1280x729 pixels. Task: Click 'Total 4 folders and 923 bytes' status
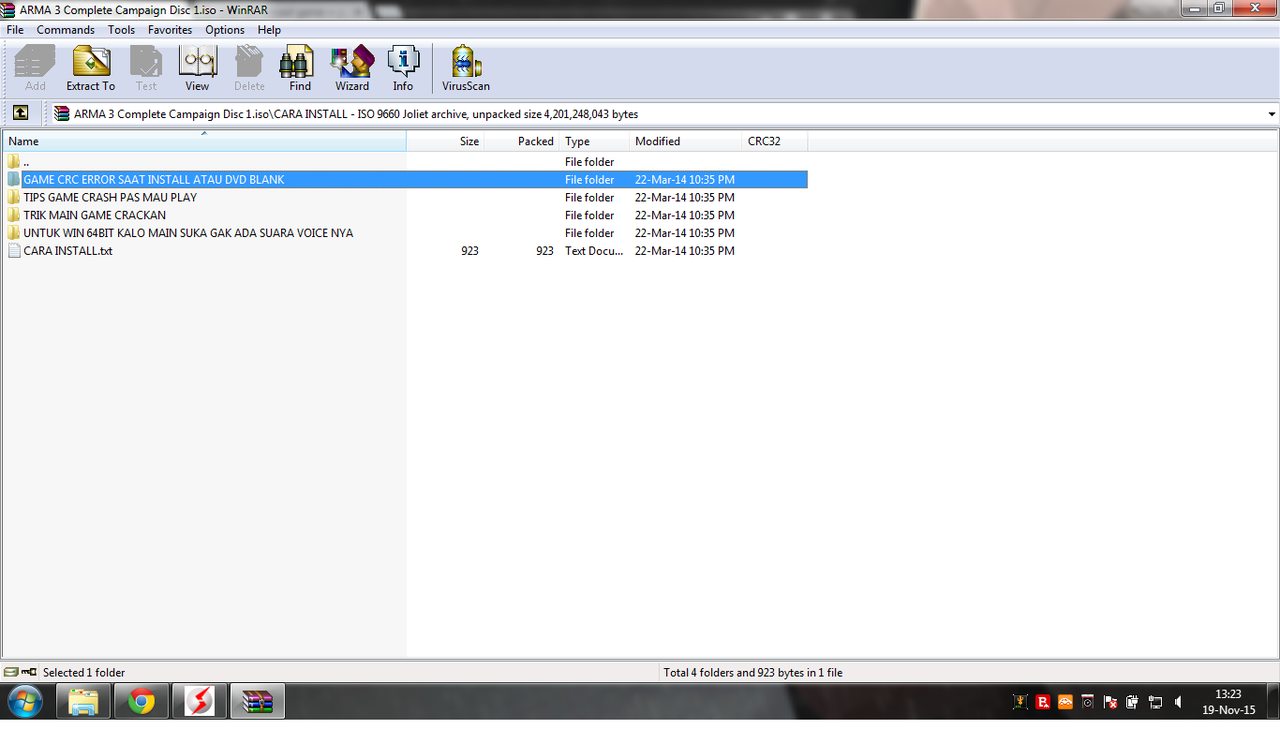(x=753, y=673)
